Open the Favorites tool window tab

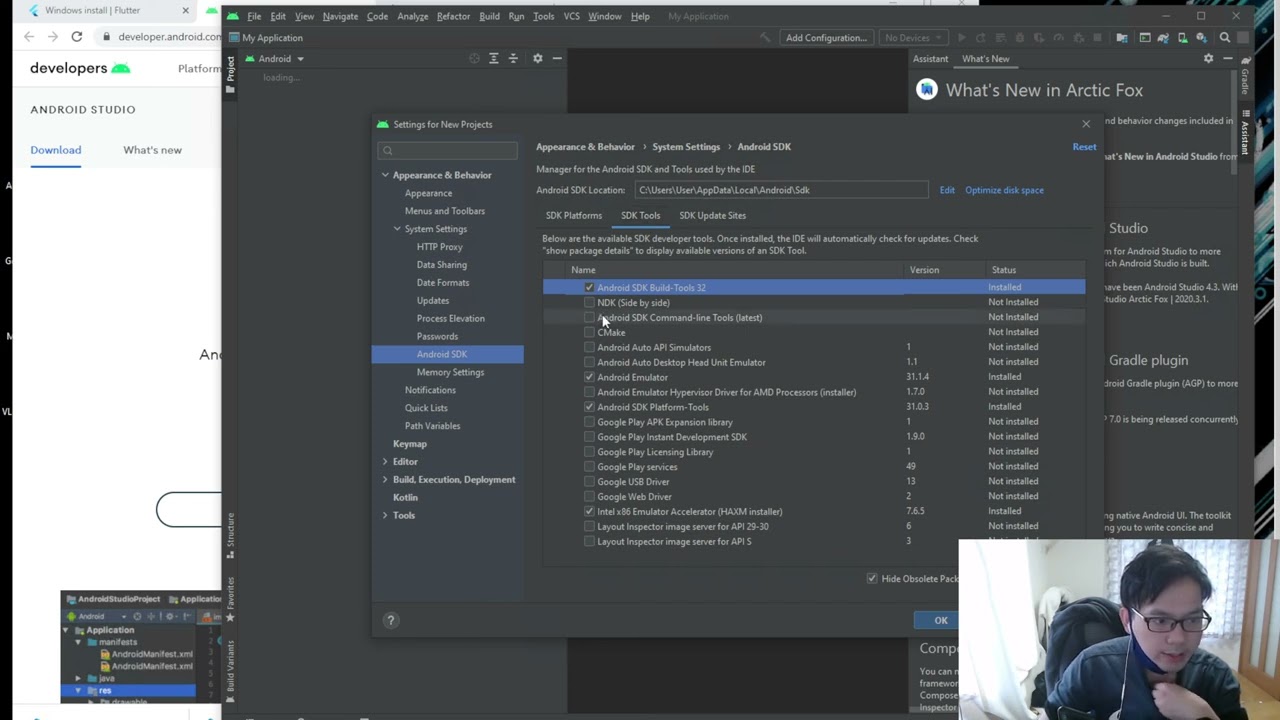pos(230,600)
